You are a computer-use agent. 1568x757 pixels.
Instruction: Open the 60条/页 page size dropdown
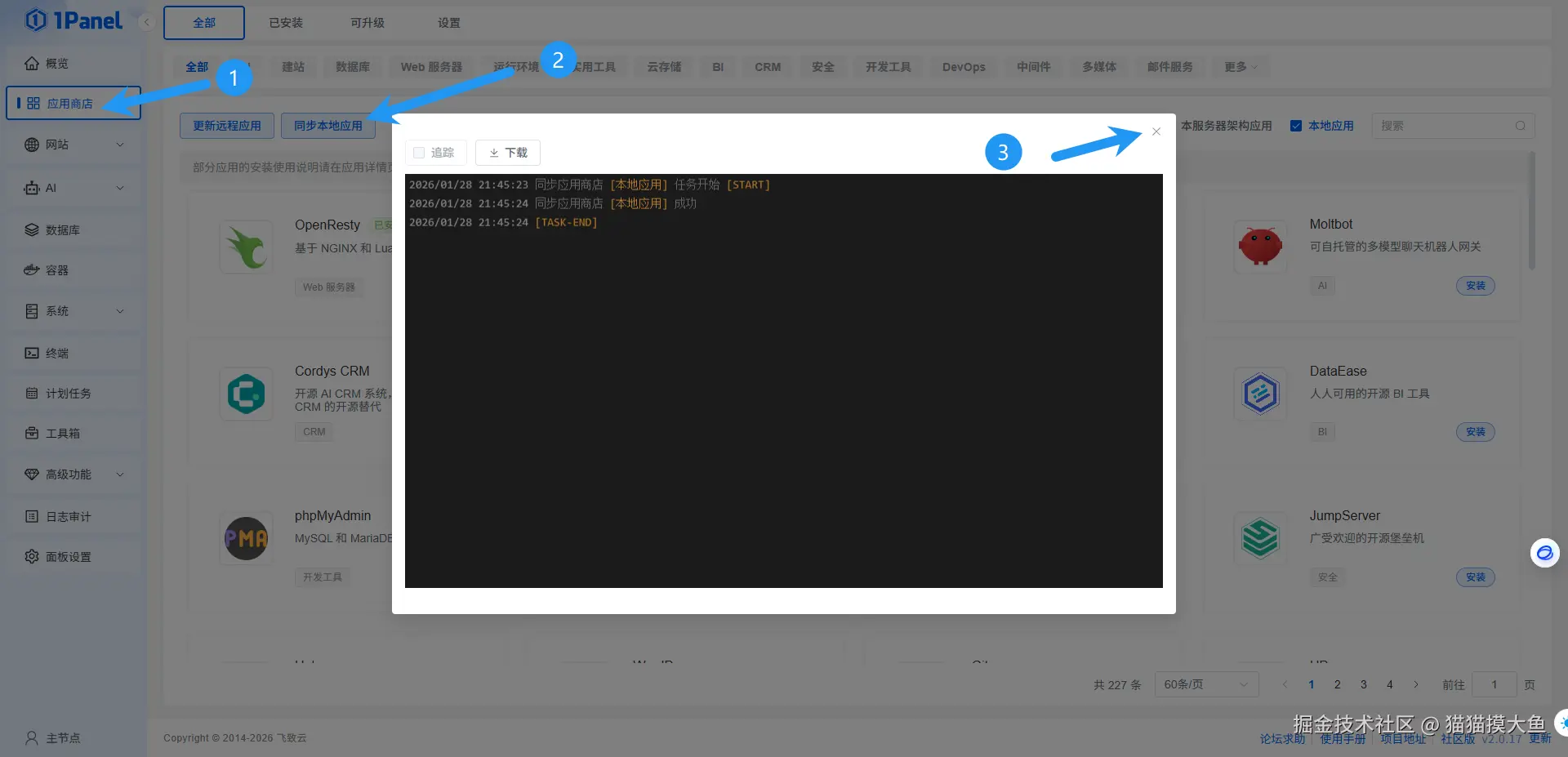pyautogui.click(x=1206, y=684)
